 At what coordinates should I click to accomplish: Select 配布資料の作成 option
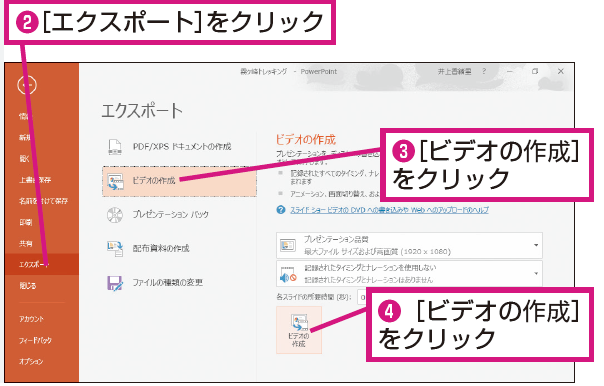161,248
